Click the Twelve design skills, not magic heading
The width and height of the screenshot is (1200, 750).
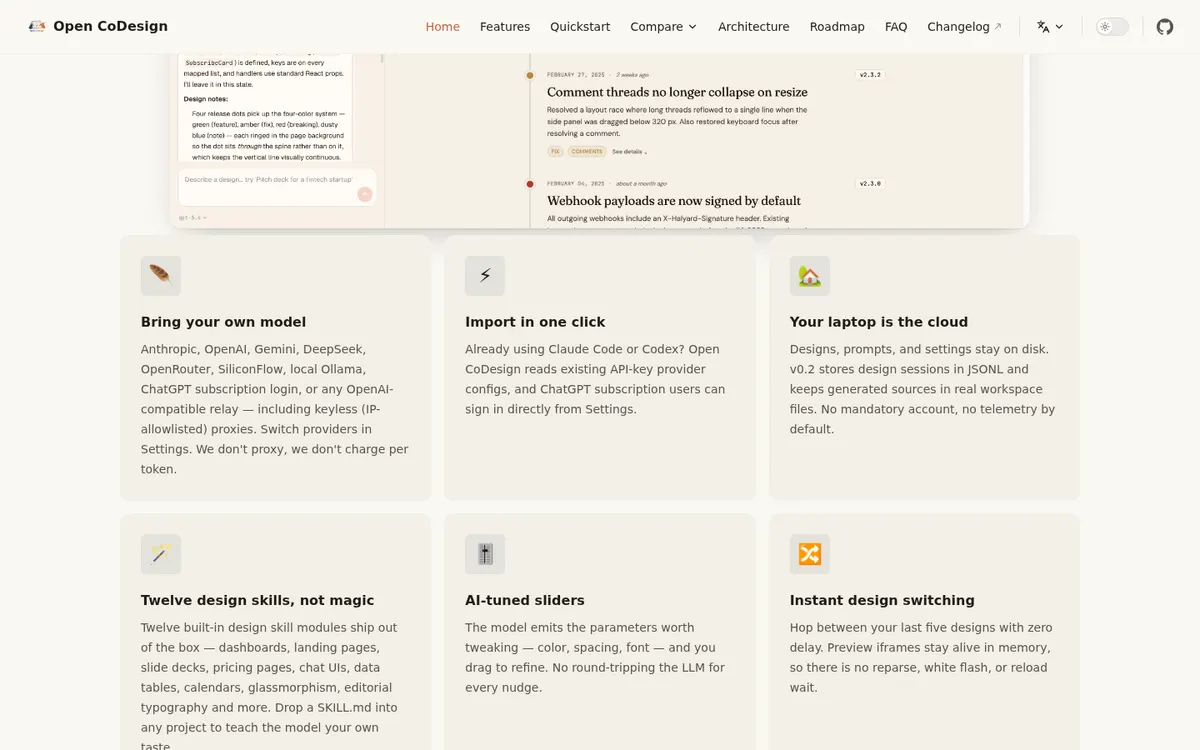[x=257, y=600]
